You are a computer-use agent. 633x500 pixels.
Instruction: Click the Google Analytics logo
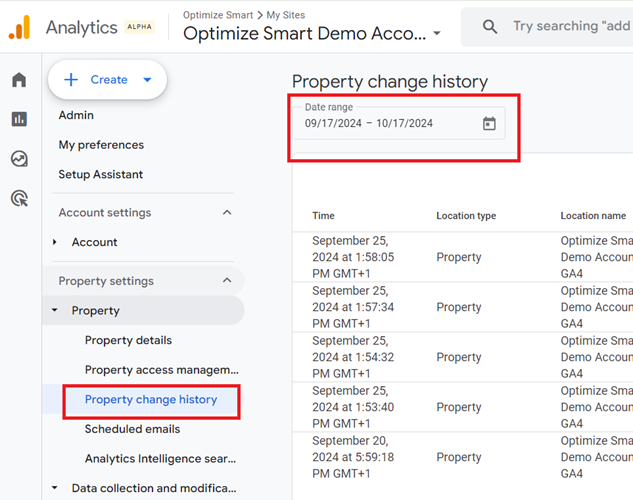19,27
